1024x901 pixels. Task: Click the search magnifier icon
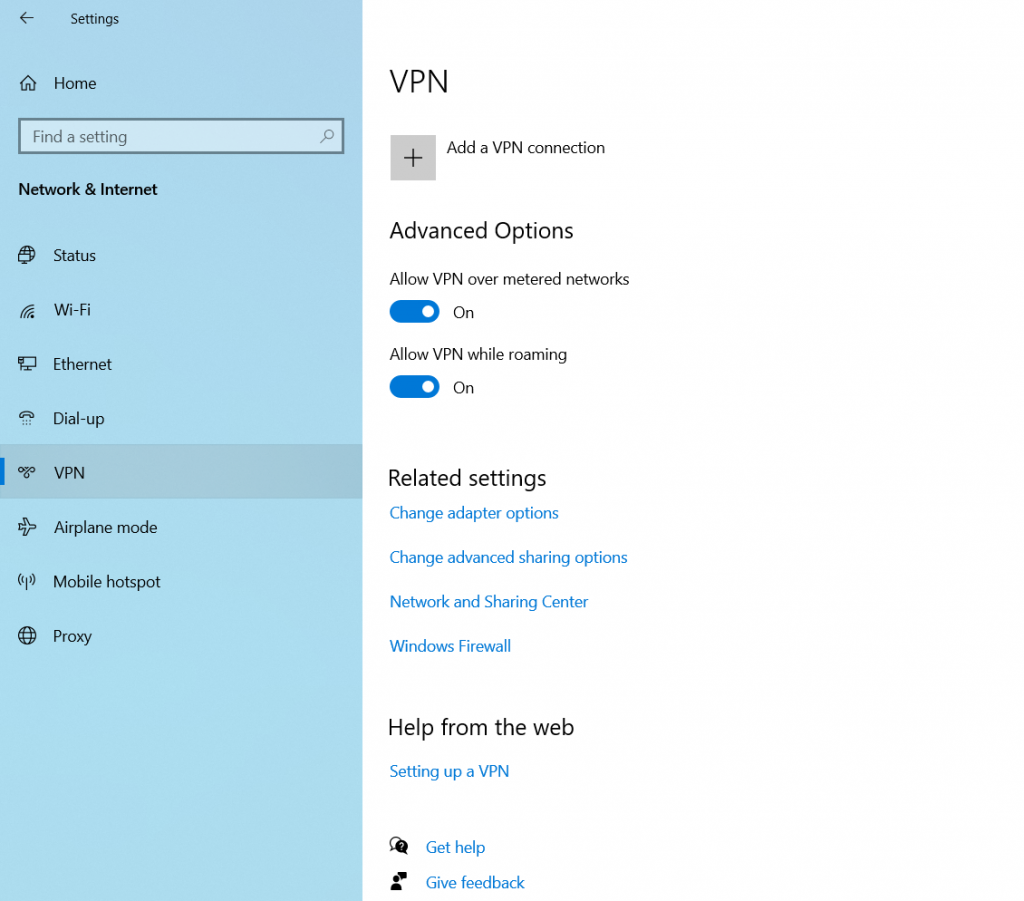tap(327, 137)
